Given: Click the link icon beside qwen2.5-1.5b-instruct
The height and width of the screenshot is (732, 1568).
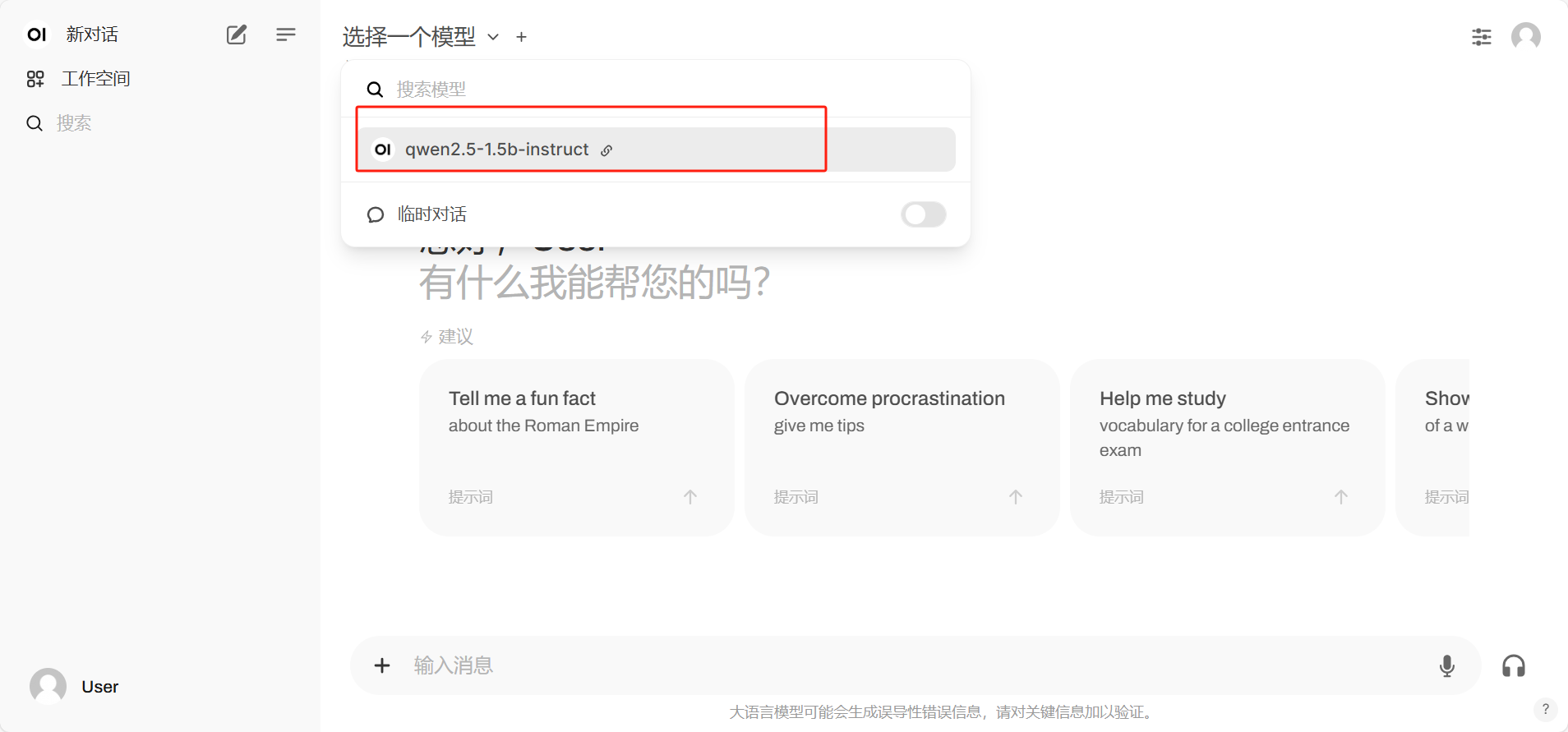Looking at the screenshot, I should pyautogui.click(x=606, y=150).
